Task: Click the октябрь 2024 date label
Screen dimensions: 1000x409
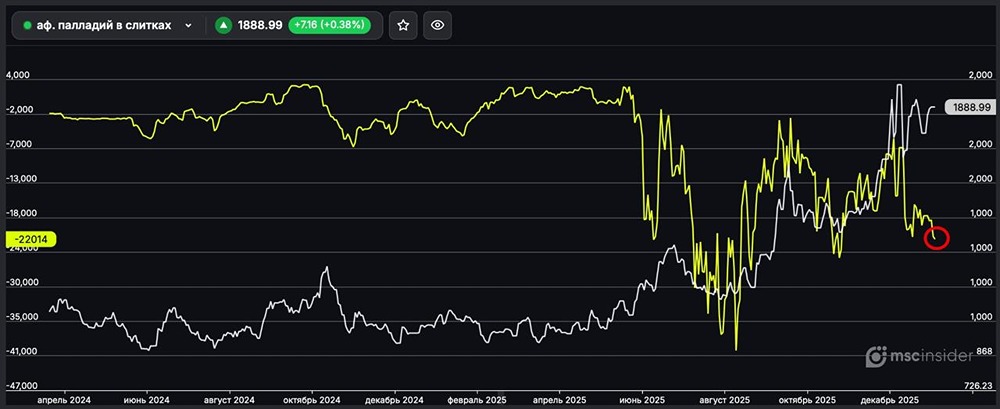Action: point(312,401)
